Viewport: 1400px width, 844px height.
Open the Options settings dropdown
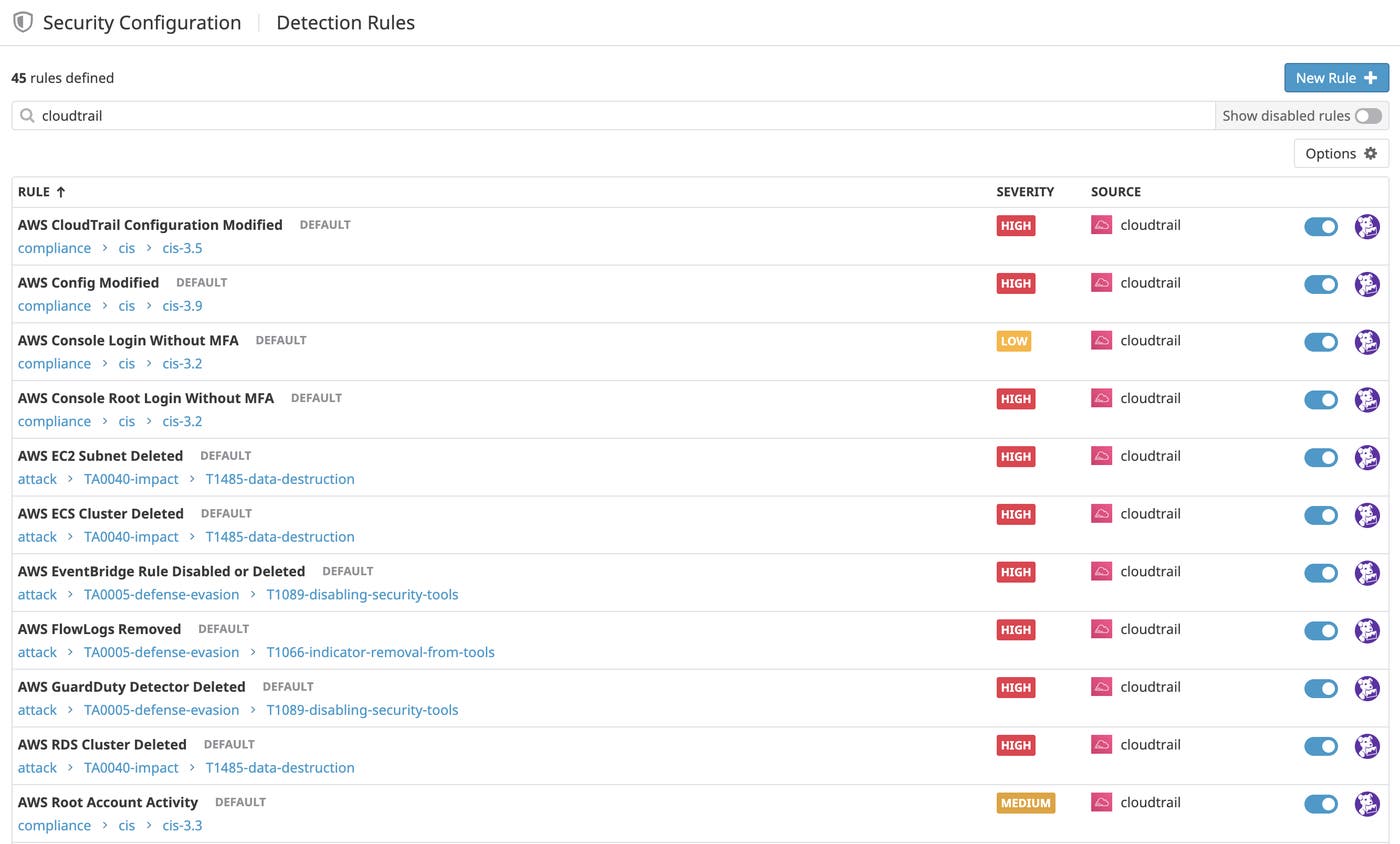pyautogui.click(x=1340, y=153)
